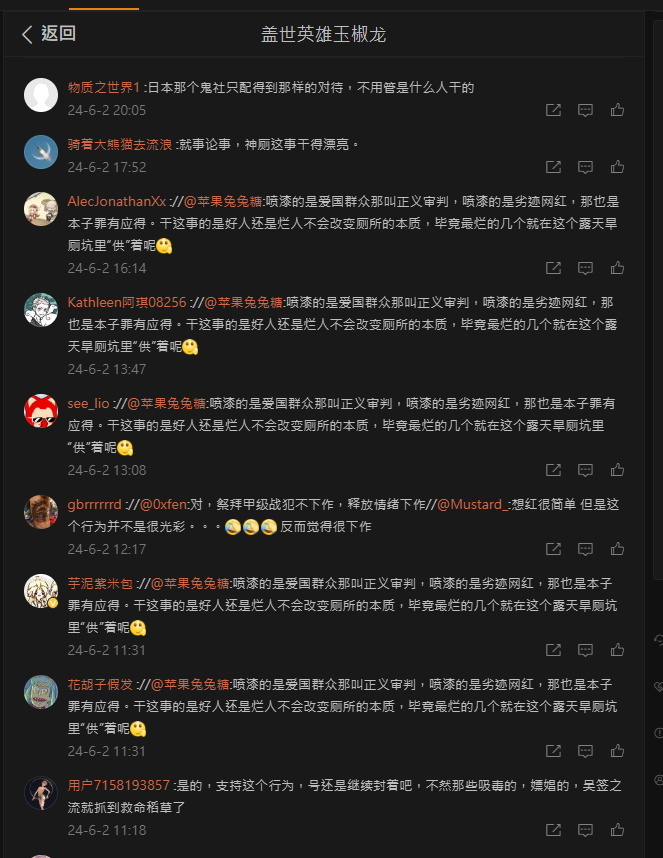Open the @0xfen mention link
The width and height of the screenshot is (663, 858).
pyautogui.click(x=164, y=504)
